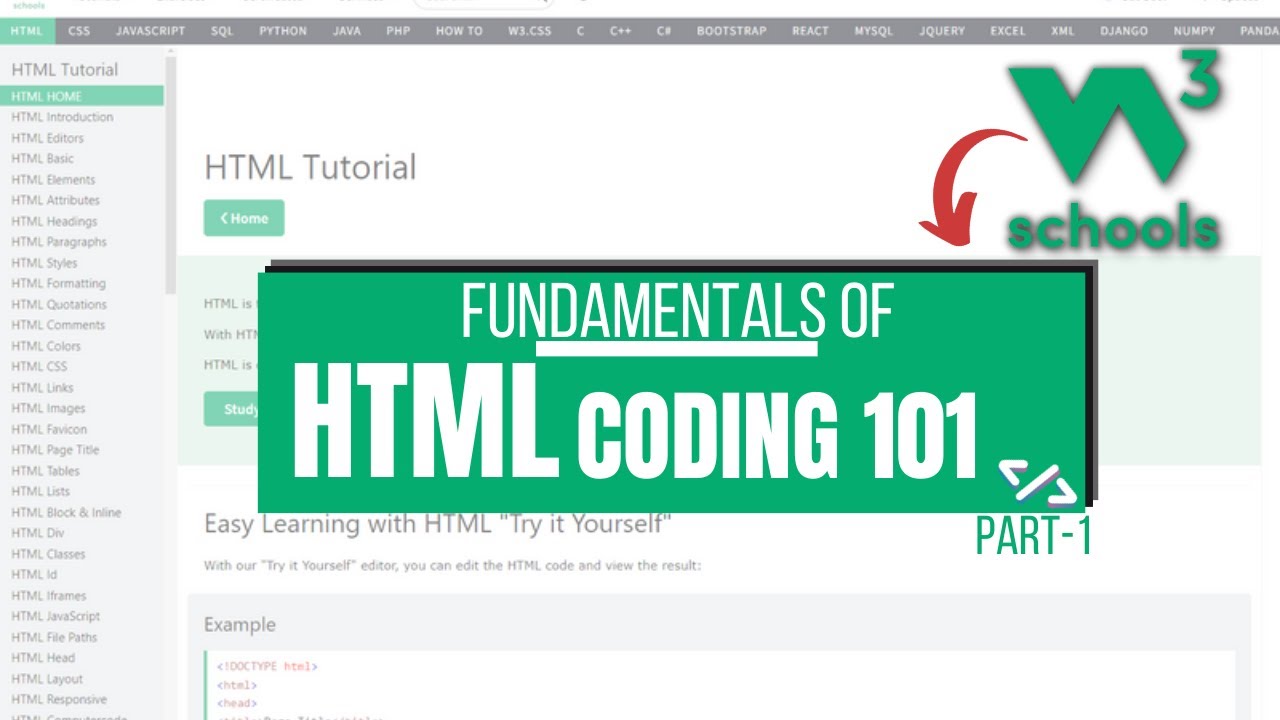Open HTML Classes lesson

[x=49, y=554]
